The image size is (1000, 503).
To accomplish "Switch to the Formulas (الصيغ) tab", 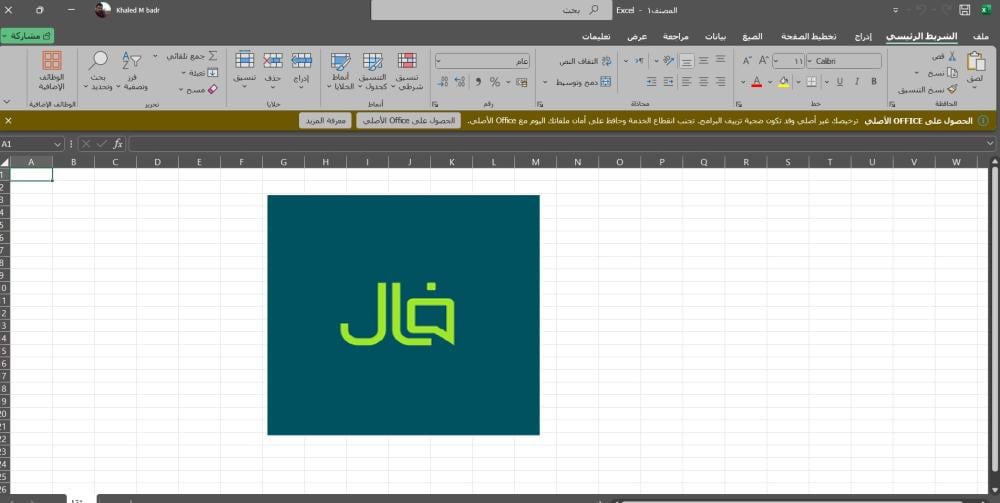I will tap(753, 36).
